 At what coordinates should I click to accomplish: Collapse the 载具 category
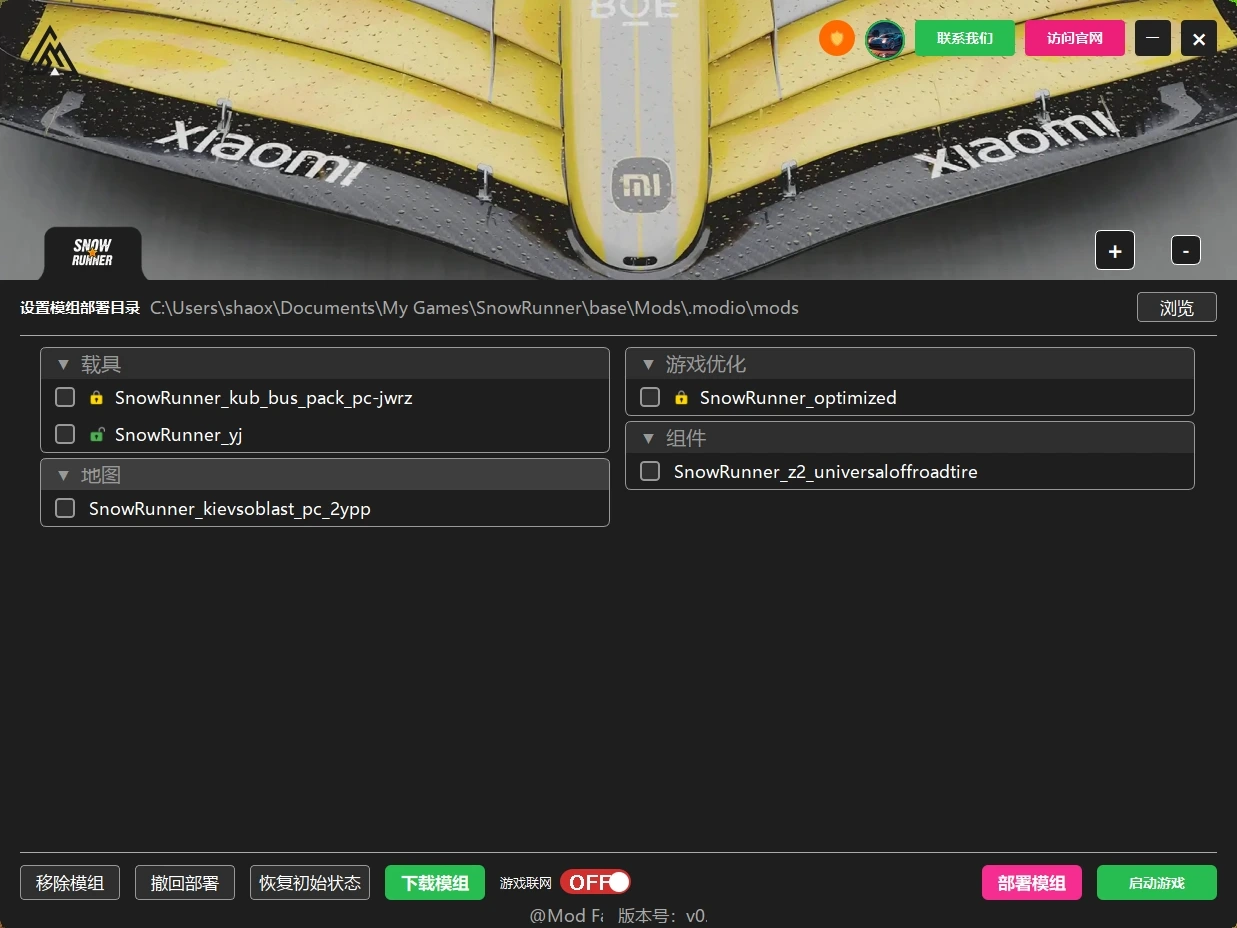63,365
